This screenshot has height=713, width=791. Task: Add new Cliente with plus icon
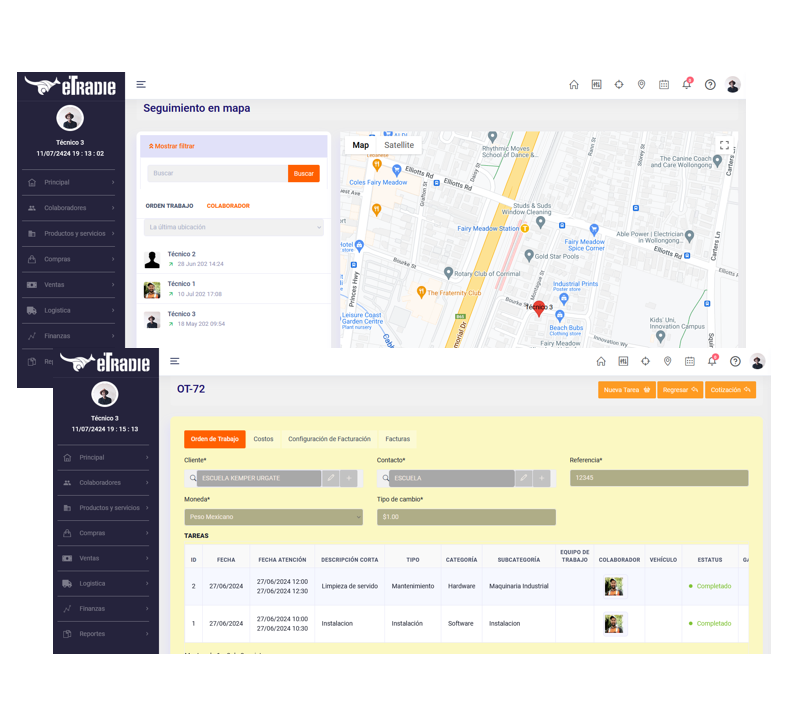tap(349, 478)
